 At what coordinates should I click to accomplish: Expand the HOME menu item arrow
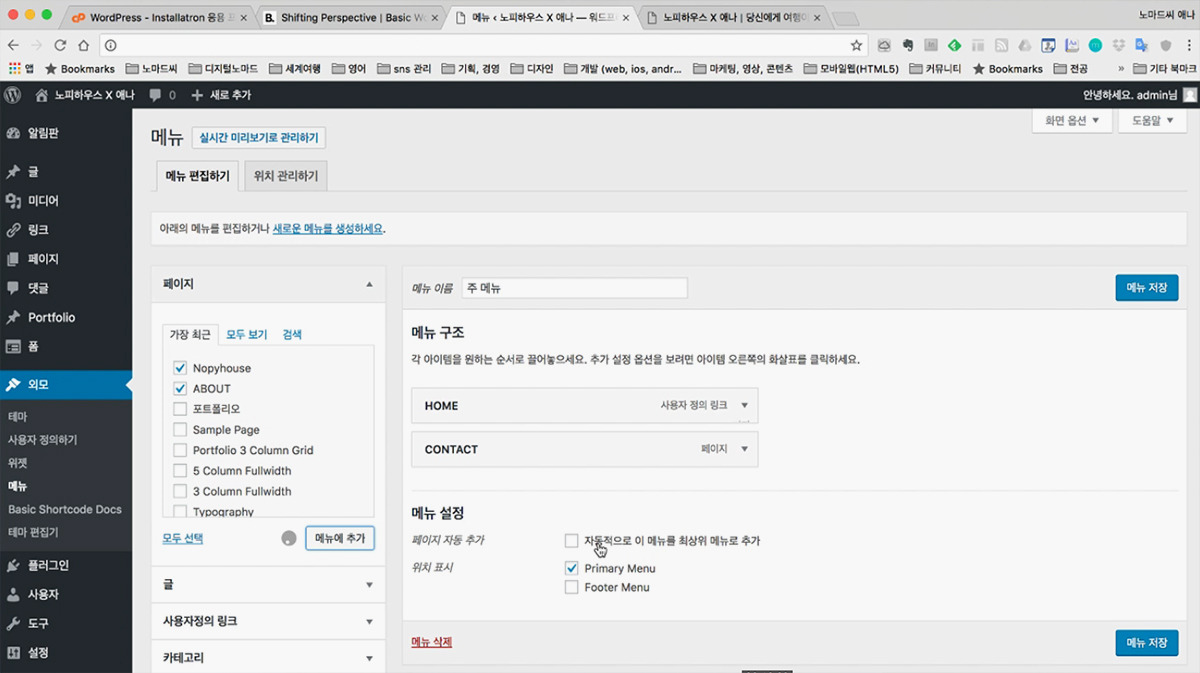[x=744, y=406]
